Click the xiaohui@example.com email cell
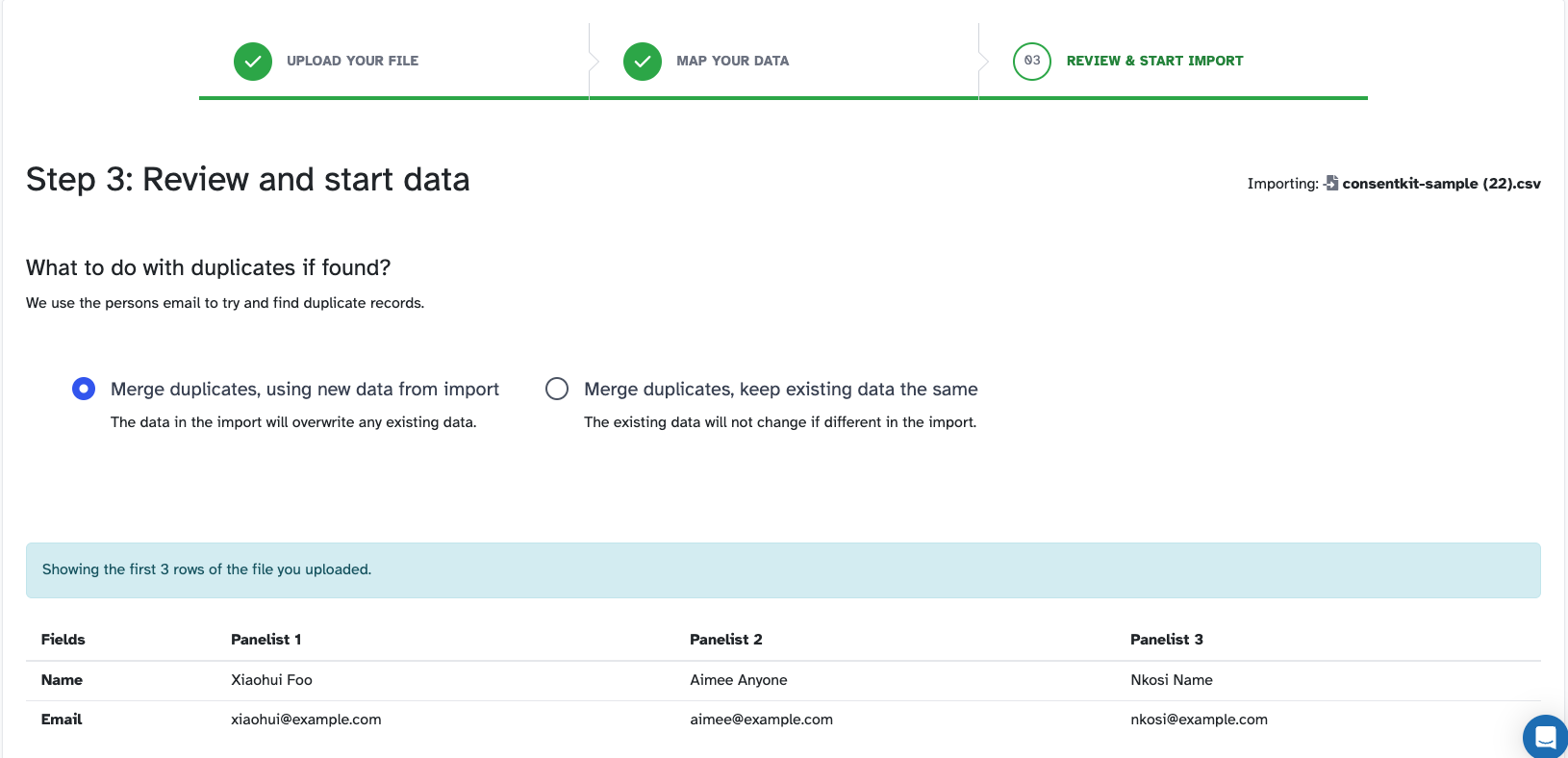 coord(306,720)
